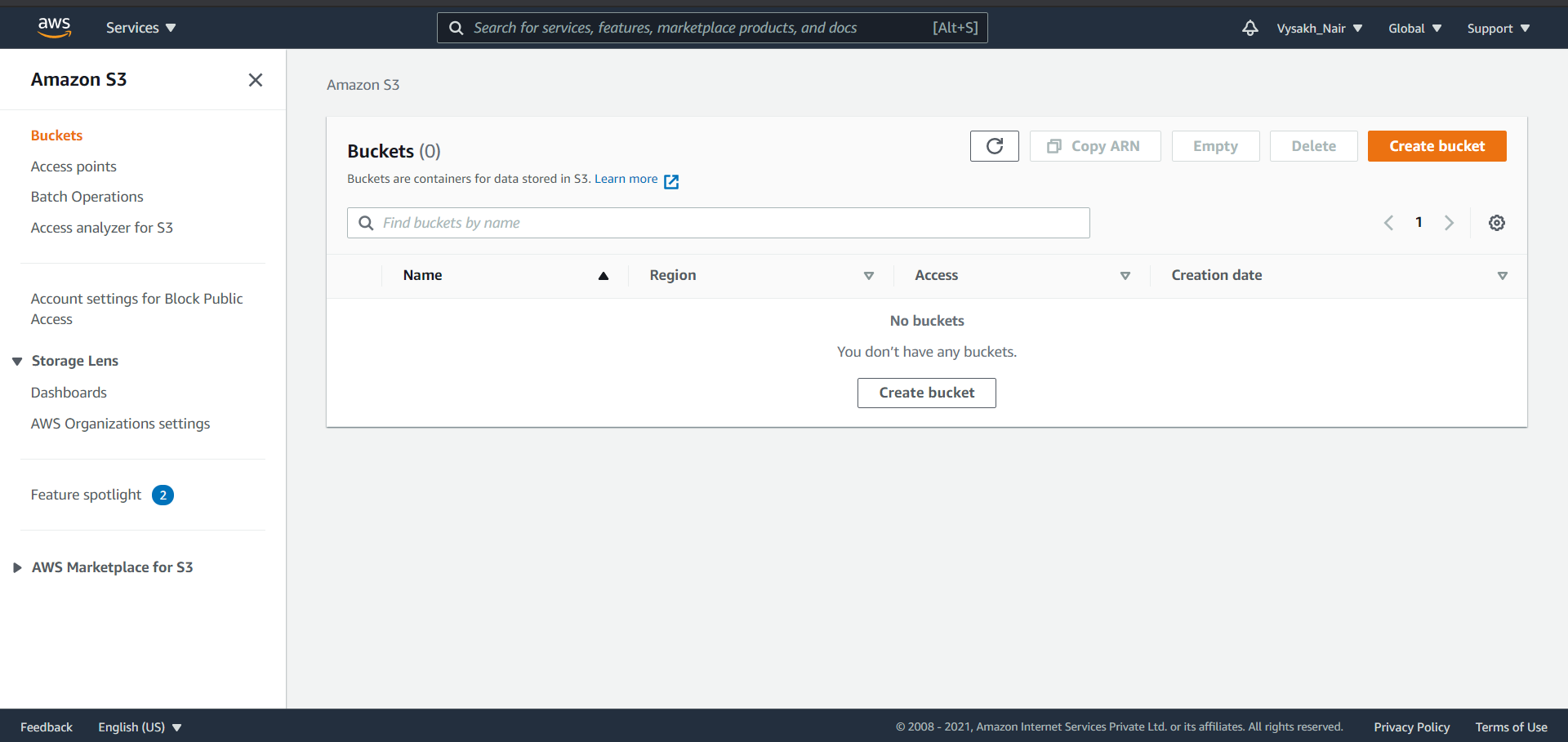Click the search magnifier in the top bar
The width and height of the screenshot is (1568, 742).
[x=457, y=28]
